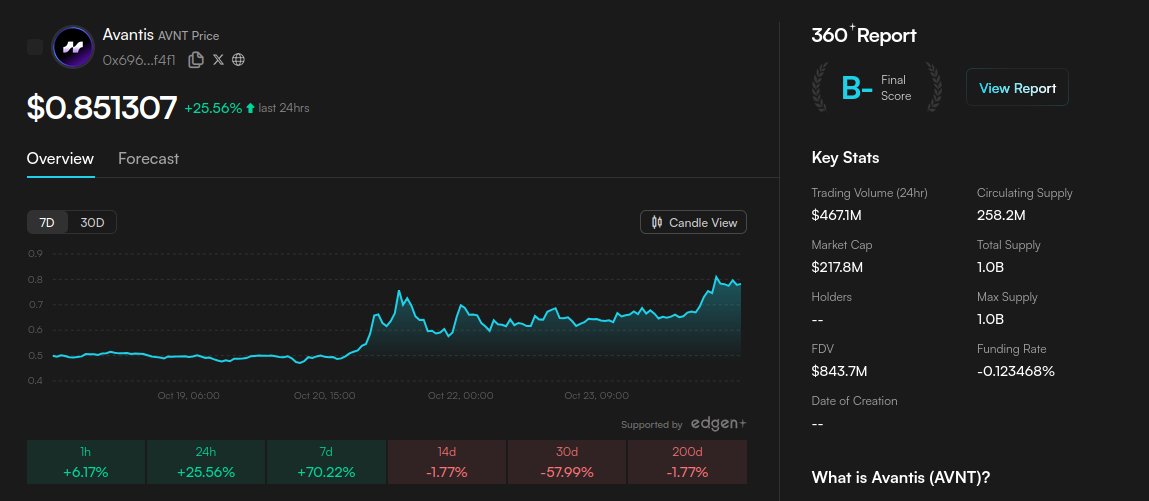Image resolution: width=1149 pixels, height=501 pixels.
Task: Tick the checkbox beside Avantis logo
Action: [34, 47]
